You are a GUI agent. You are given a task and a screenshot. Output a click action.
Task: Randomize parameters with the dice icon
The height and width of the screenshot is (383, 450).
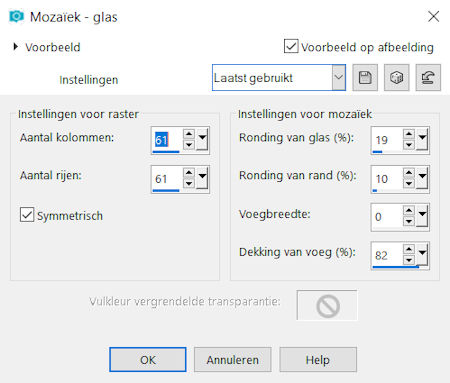pyautogui.click(x=396, y=78)
